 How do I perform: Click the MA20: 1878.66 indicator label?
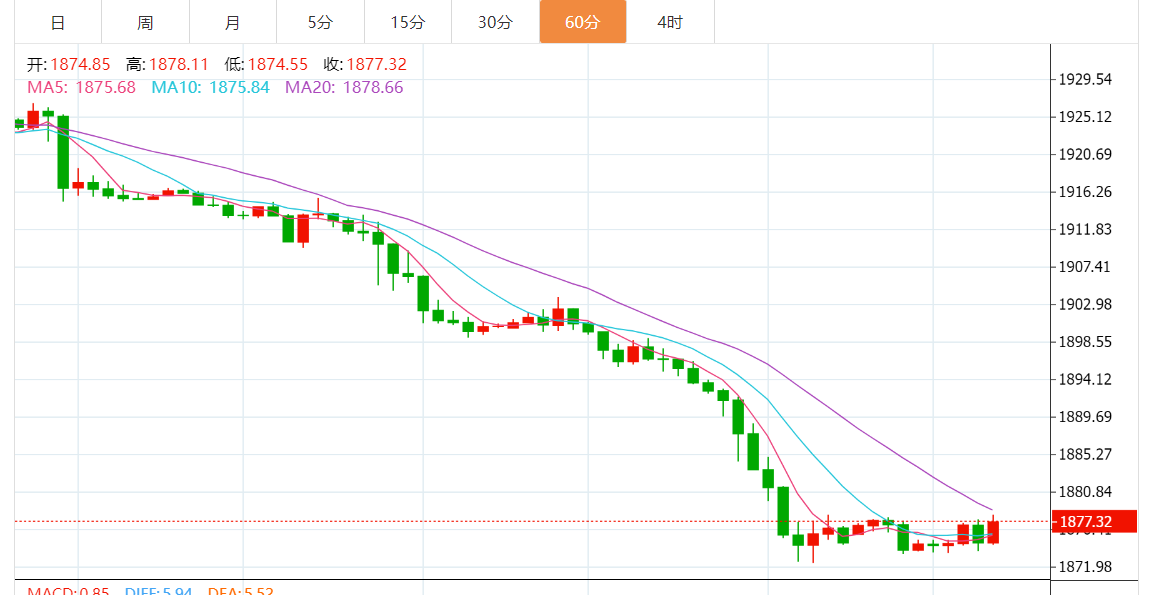[x=345, y=87]
